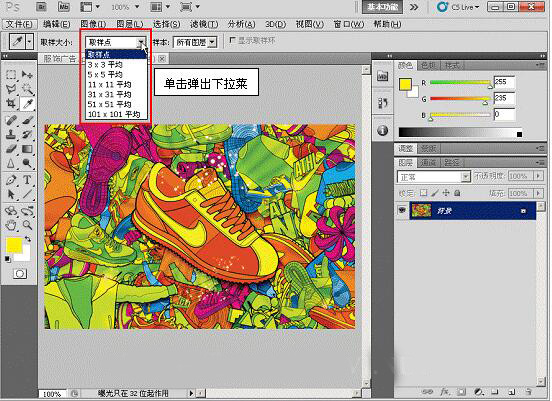
Task: Select the Zoom tool
Action: coord(27,225)
